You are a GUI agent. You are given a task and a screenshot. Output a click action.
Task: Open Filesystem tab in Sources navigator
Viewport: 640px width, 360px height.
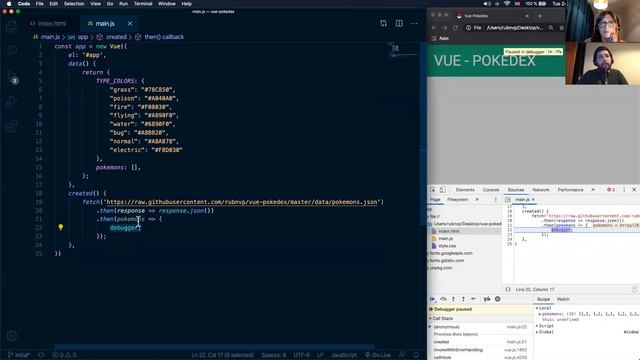click(x=458, y=200)
